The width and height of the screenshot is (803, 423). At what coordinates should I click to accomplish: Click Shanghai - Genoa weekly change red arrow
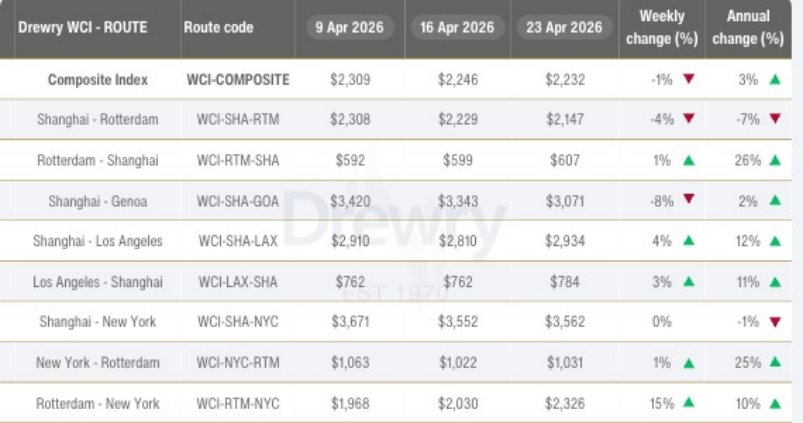click(688, 201)
